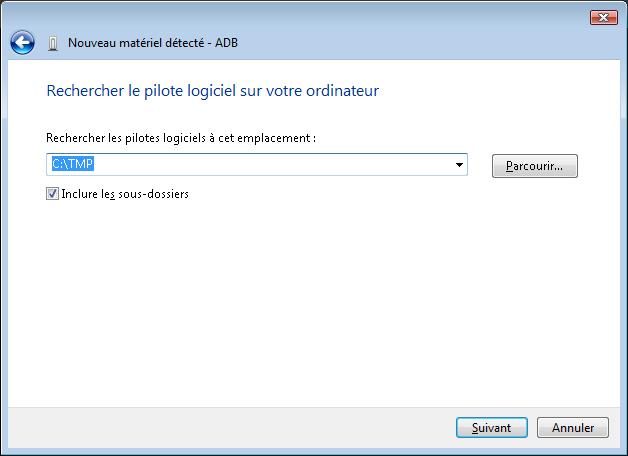This screenshot has height=456, width=628.
Task: Click the heading 'Rechercher le pilote logiciel sur votre ordinateur'
Action: click(x=213, y=91)
